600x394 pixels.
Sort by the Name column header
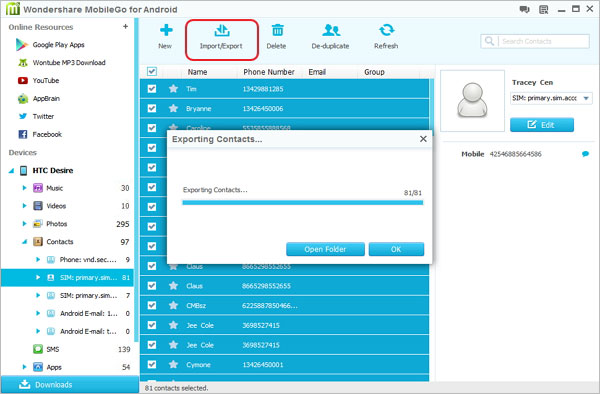(197, 72)
